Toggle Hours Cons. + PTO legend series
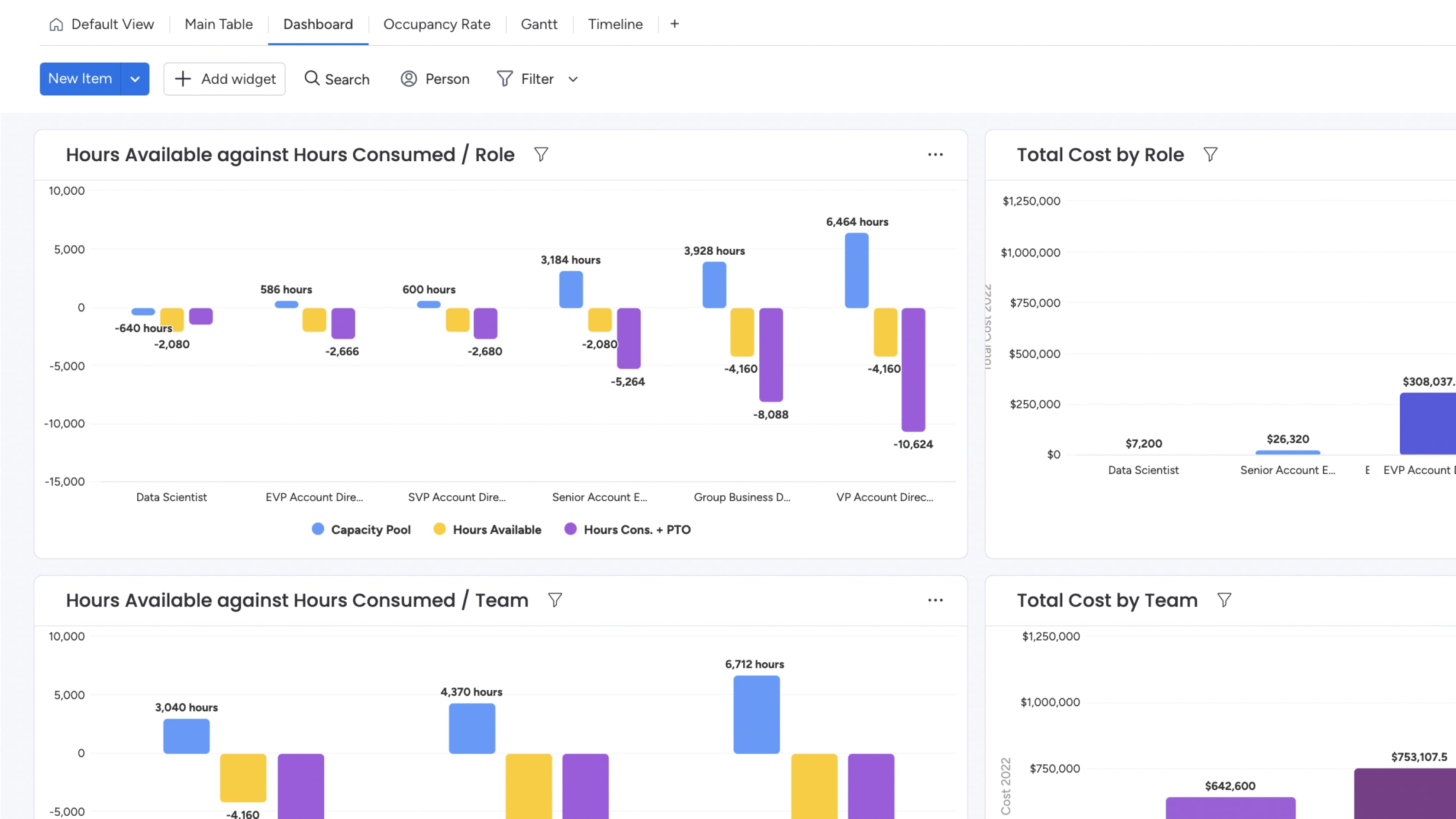The width and height of the screenshot is (1456, 819). (628, 529)
